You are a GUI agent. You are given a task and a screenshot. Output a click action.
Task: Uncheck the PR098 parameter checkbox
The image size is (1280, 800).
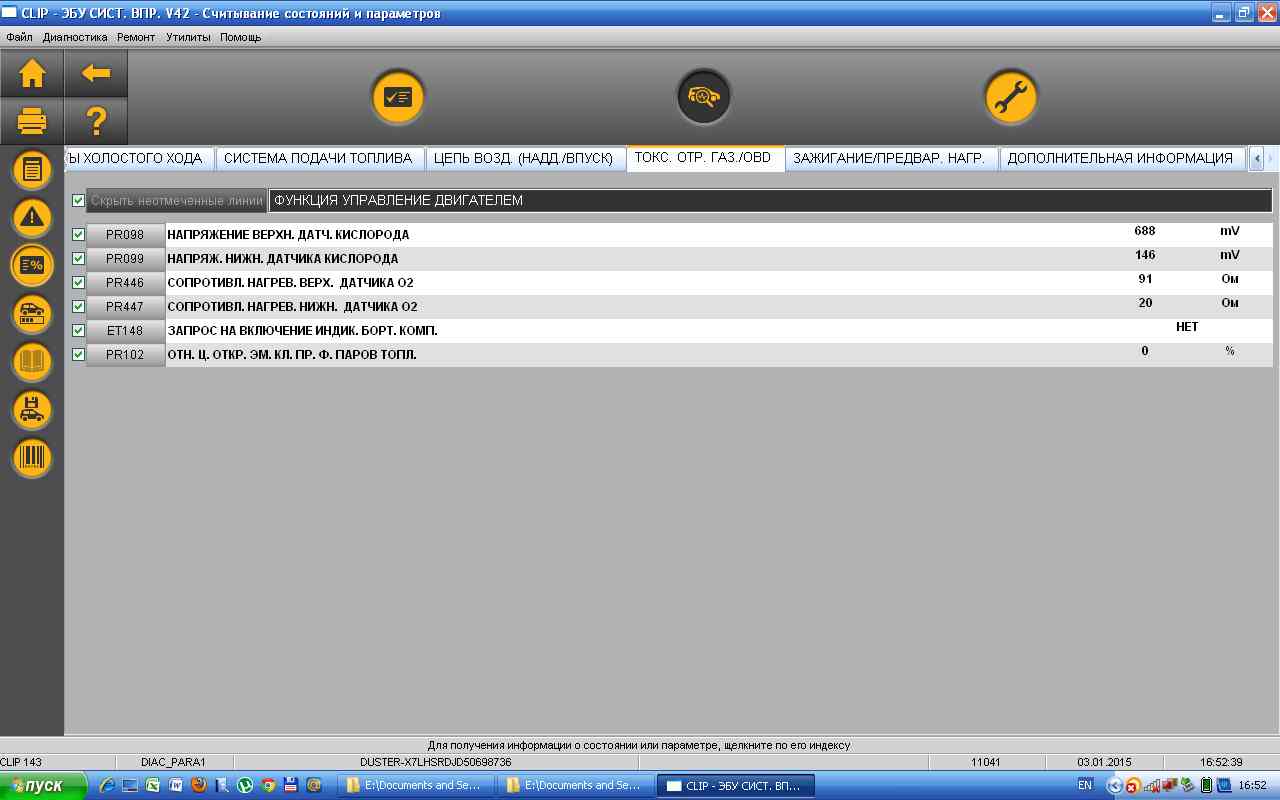point(79,234)
